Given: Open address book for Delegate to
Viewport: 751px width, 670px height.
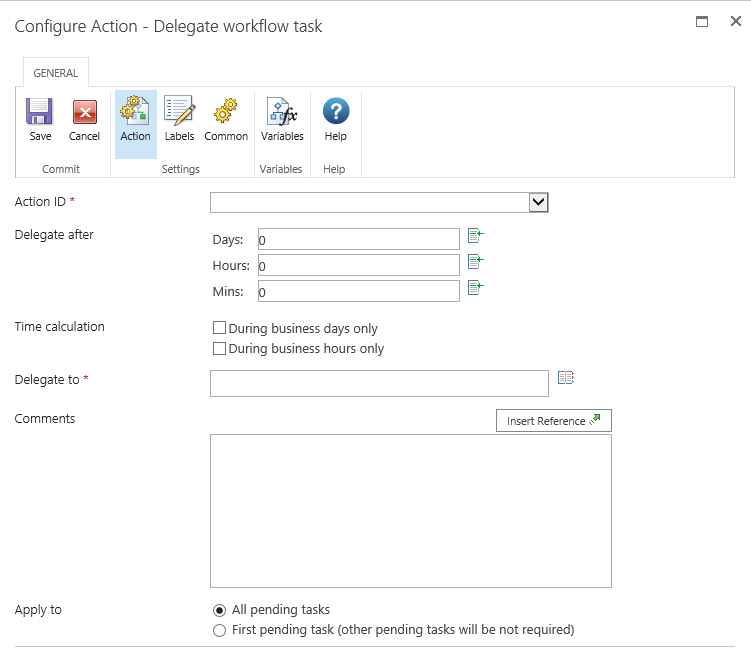Looking at the screenshot, I should point(566,378).
